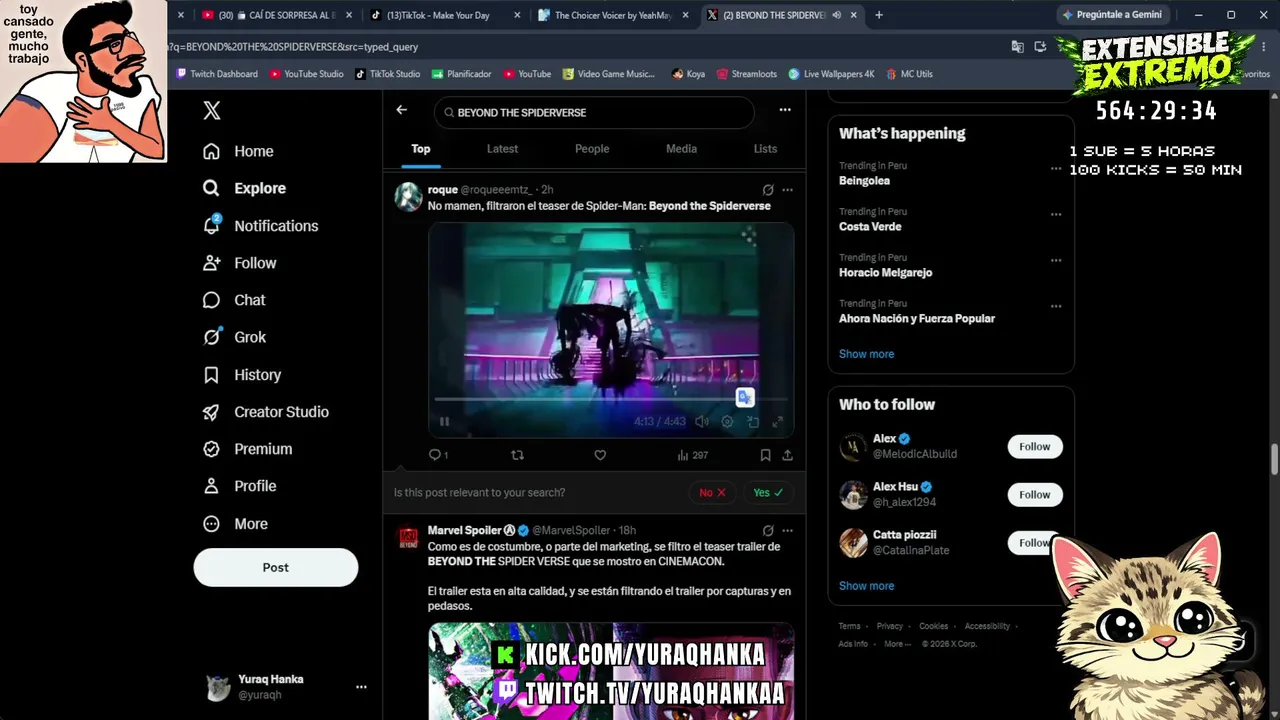Screen dimensions: 1280x720
Task: Open Chat from the sidebar
Action: (x=234, y=300)
